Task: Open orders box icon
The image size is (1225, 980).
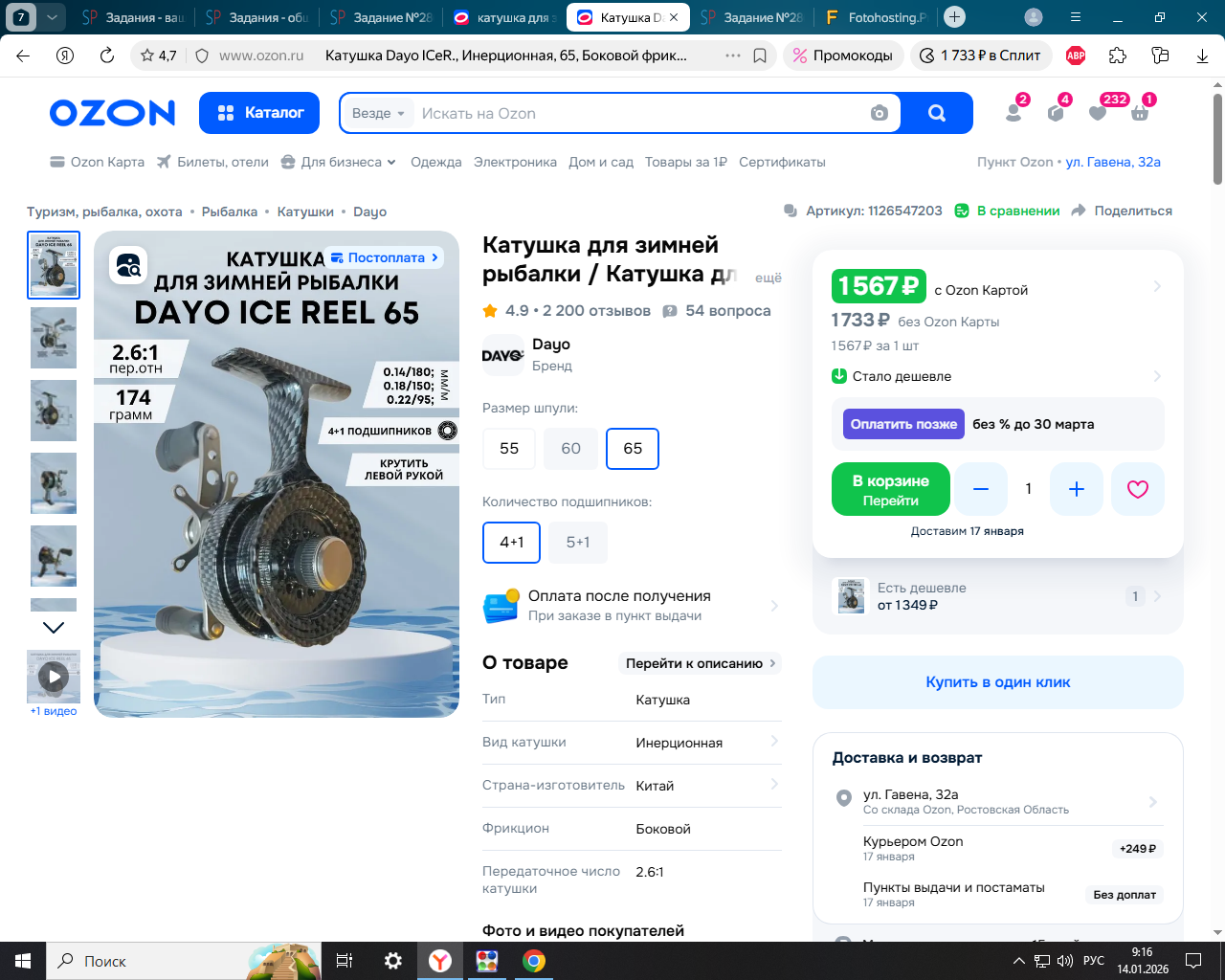Action: 1056,112
